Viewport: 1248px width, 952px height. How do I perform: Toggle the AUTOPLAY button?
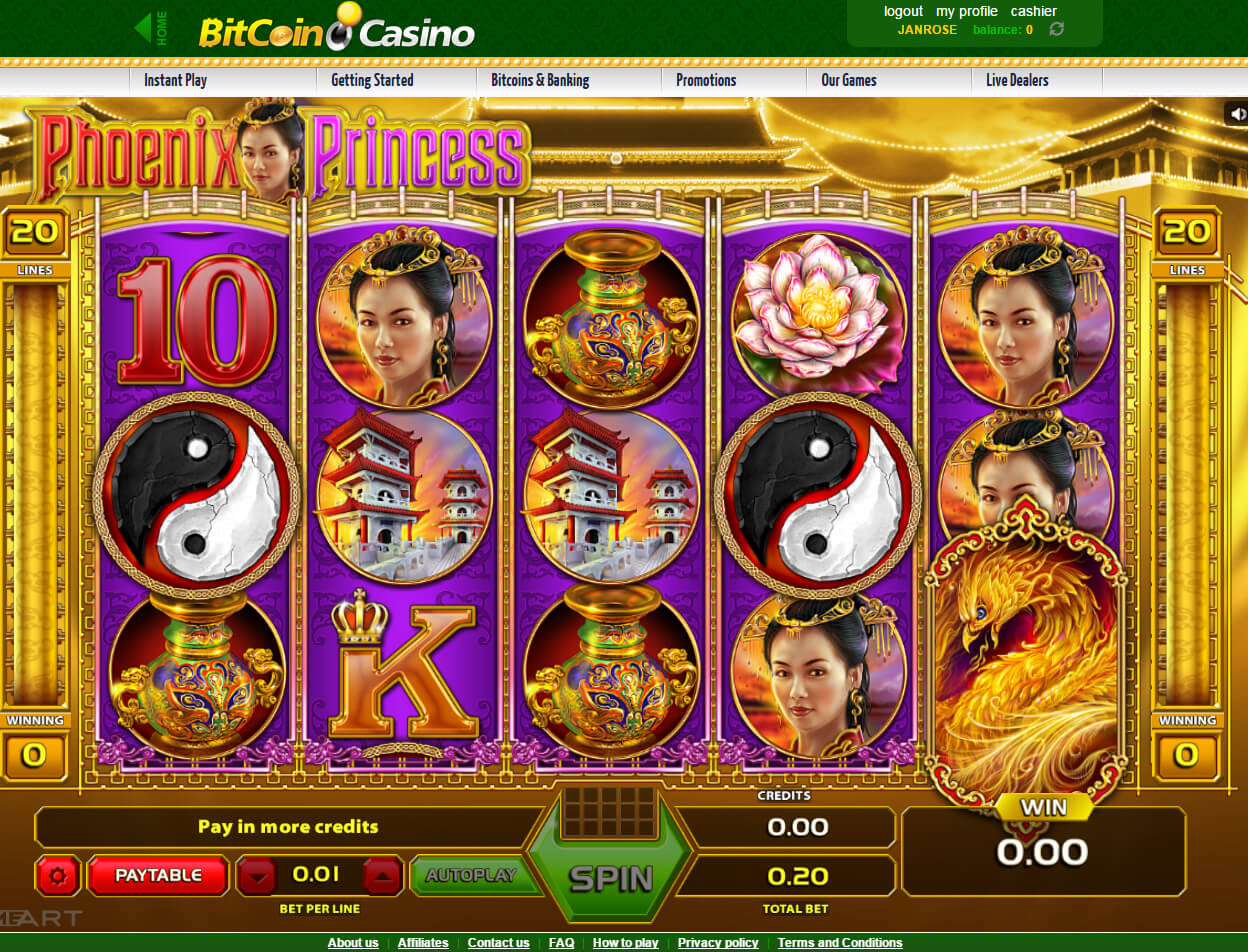pos(470,875)
